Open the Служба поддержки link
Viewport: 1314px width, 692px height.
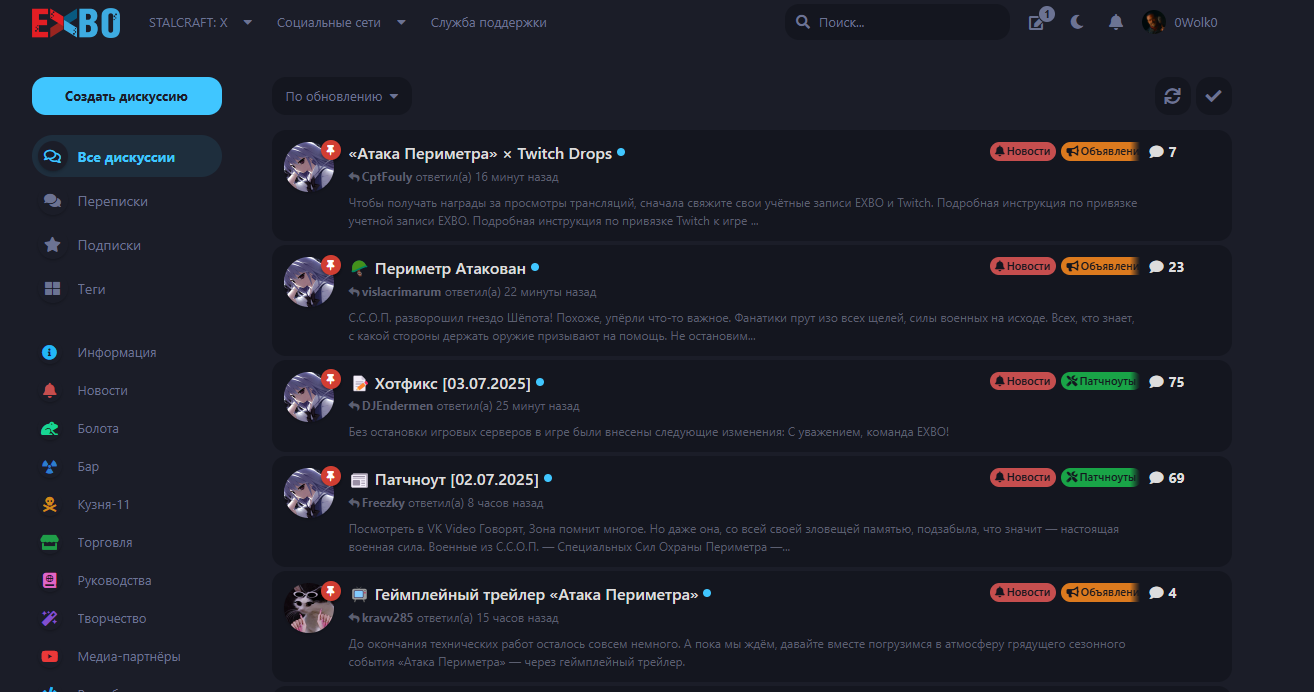[x=488, y=22]
